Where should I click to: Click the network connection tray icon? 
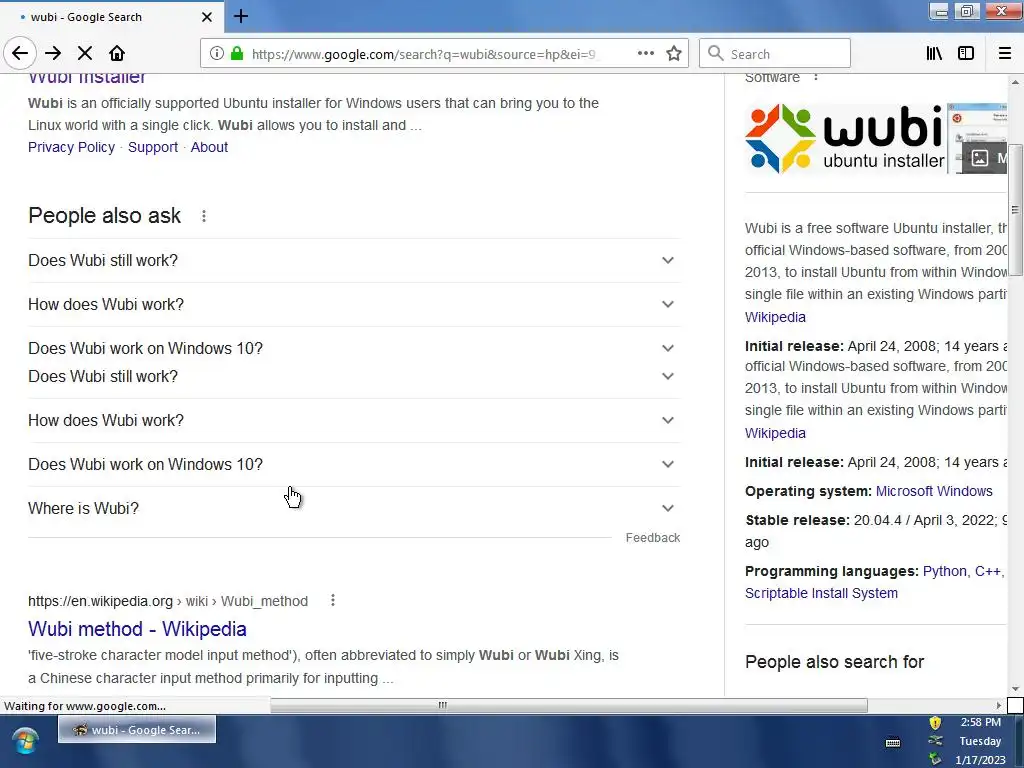(935, 741)
